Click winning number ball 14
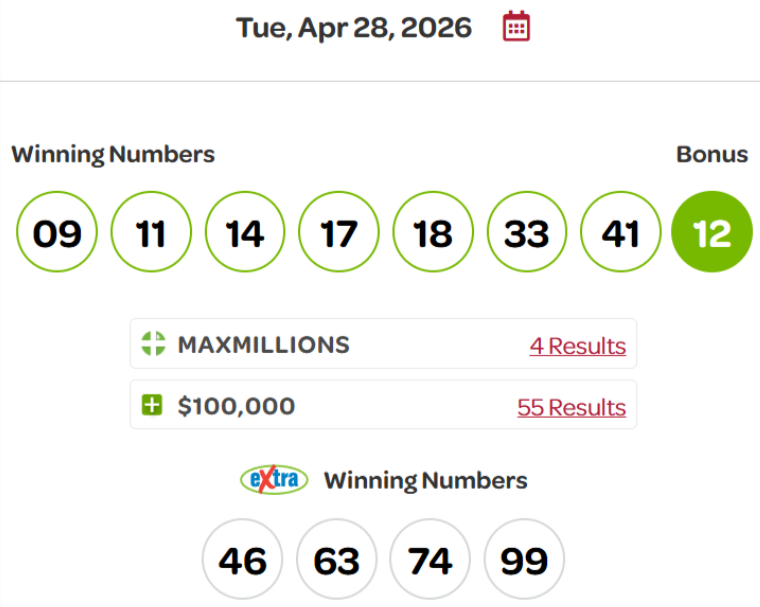Viewport: 760px width, 607px height. tap(245, 233)
